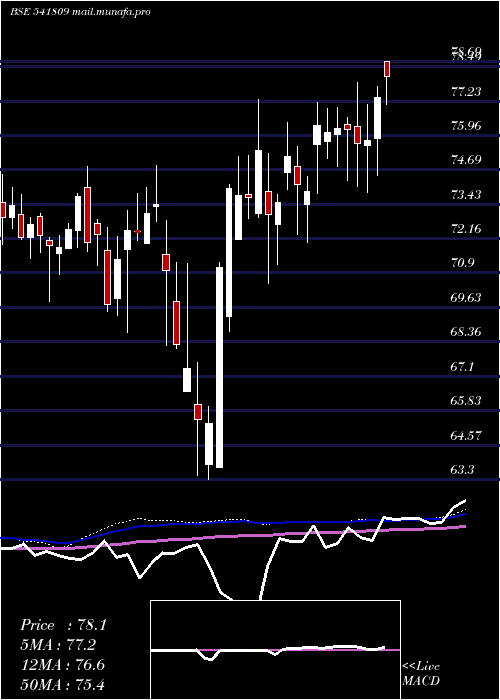Click the 74.69 price axis label
500x700 pixels.
[467, 160]
